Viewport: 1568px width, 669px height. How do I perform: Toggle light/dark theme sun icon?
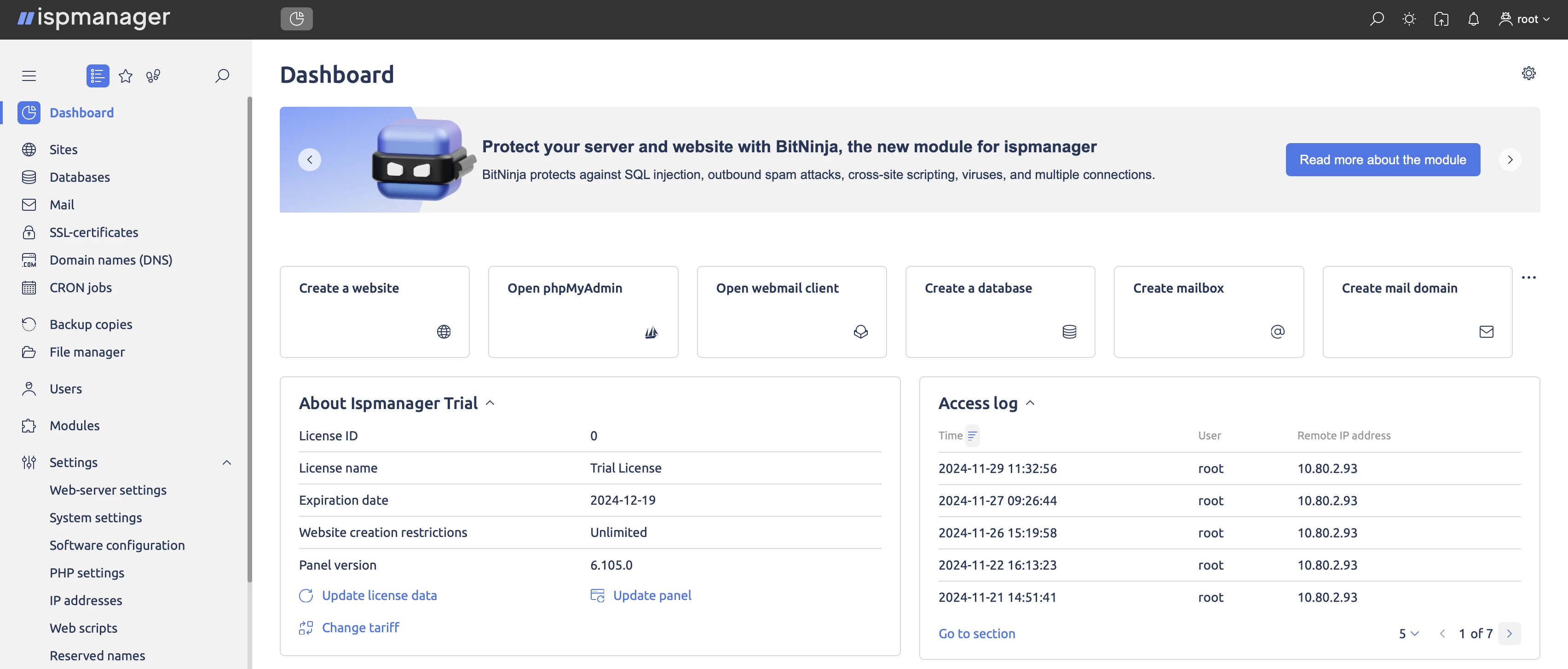tap(1409, 19)
